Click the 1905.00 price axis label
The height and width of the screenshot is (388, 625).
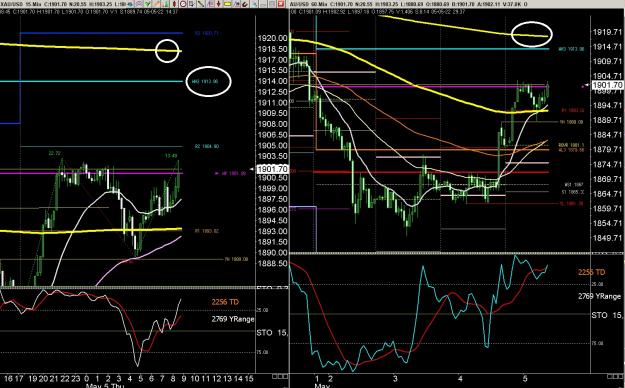[x=273, y=146]
